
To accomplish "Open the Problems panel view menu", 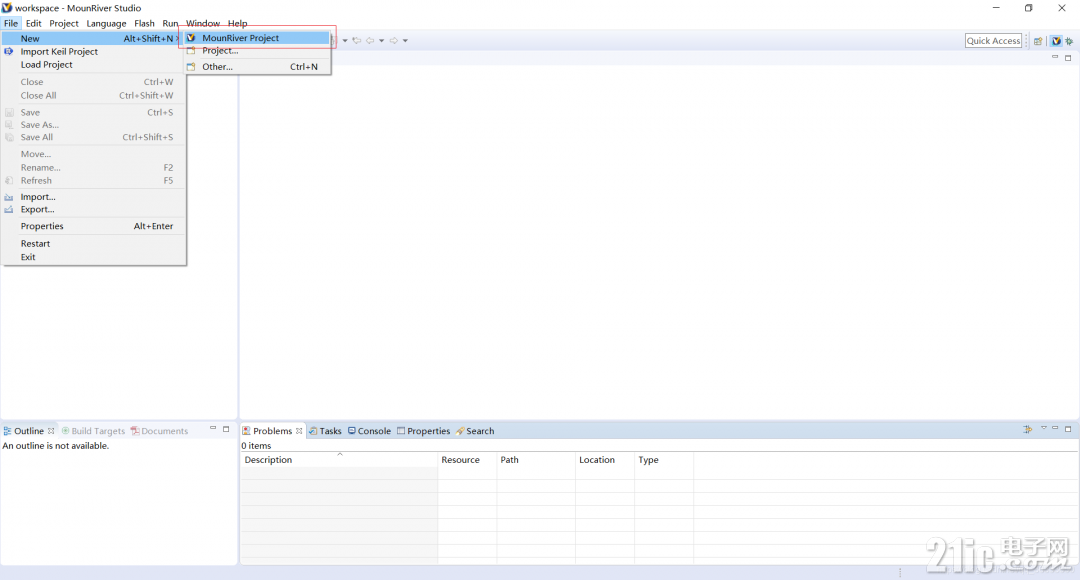I will tap(1043, 428).
